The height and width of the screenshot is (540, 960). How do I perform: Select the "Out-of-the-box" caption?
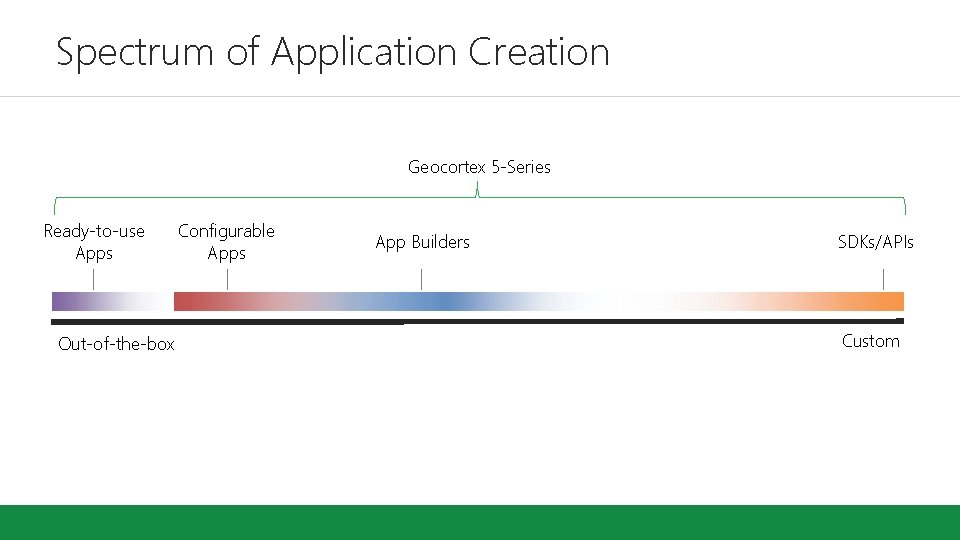[x=116, y=344]
